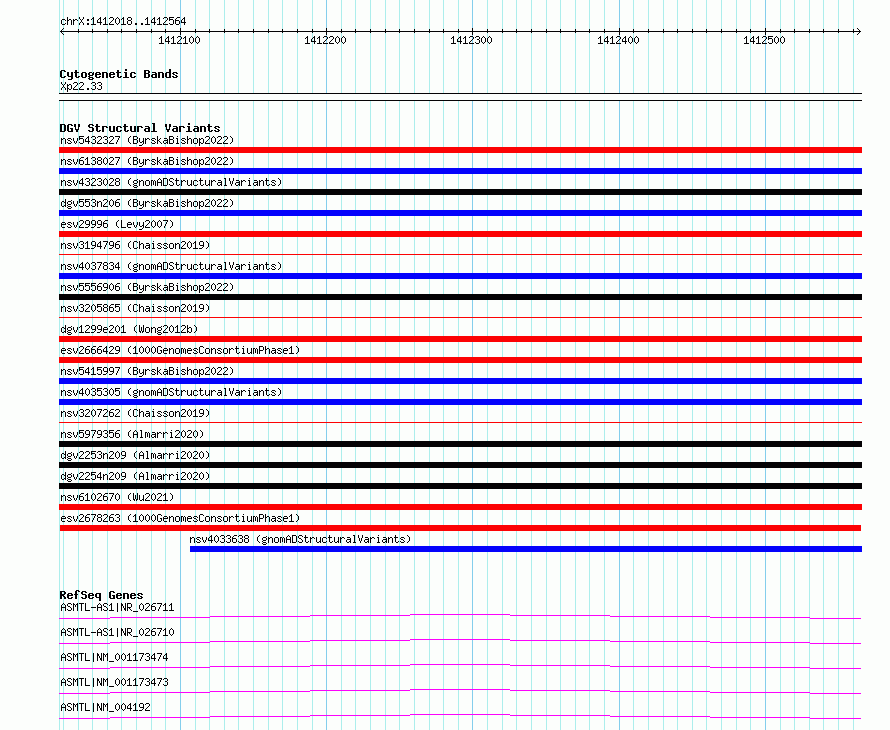Open the RefSeq Genes track header
The height and width of the screenshot is (730, 890).
pyautogui.click(x=101, y=595)
